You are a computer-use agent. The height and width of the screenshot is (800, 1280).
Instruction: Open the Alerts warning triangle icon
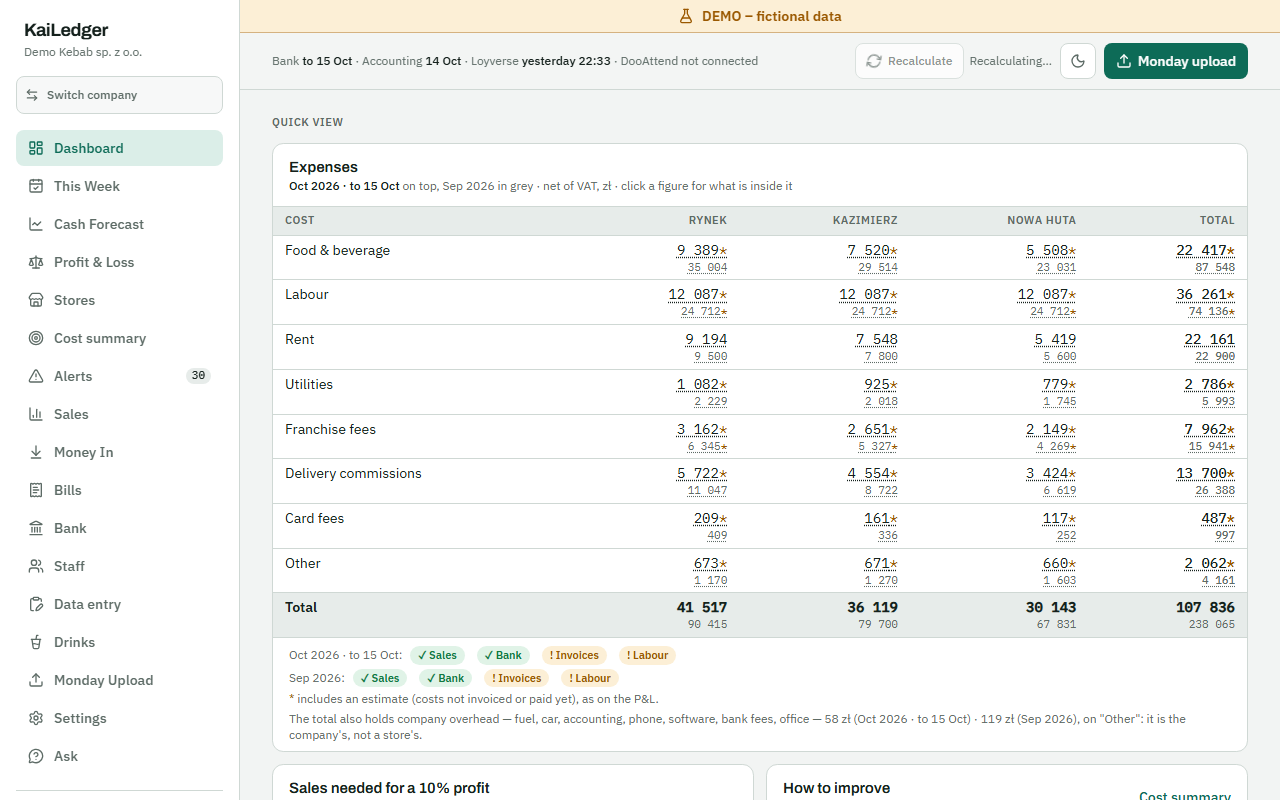click(36, 376)
